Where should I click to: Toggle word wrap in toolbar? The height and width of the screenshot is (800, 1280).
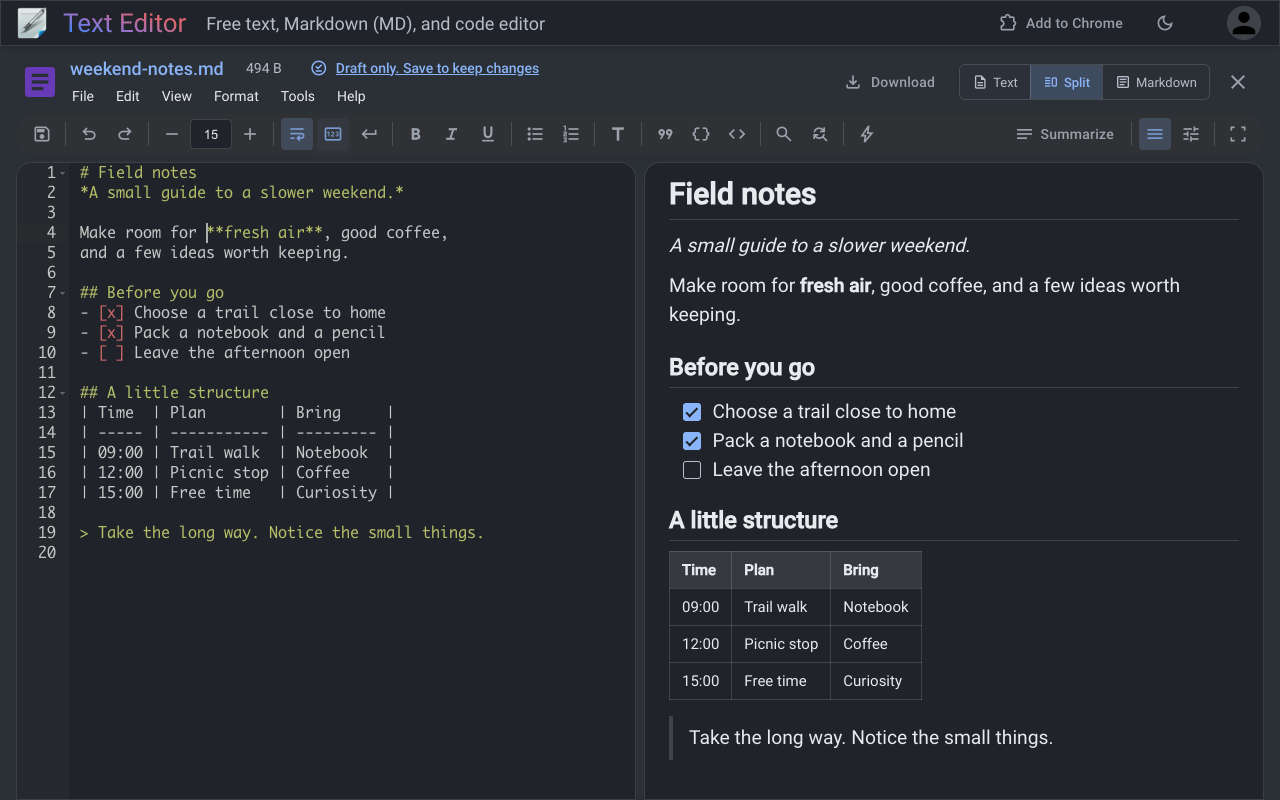(x=297, y=134)
